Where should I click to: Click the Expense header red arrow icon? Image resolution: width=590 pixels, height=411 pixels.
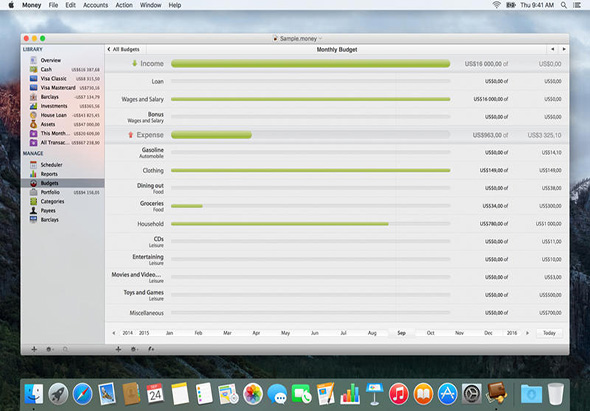(x=131, y=135)
